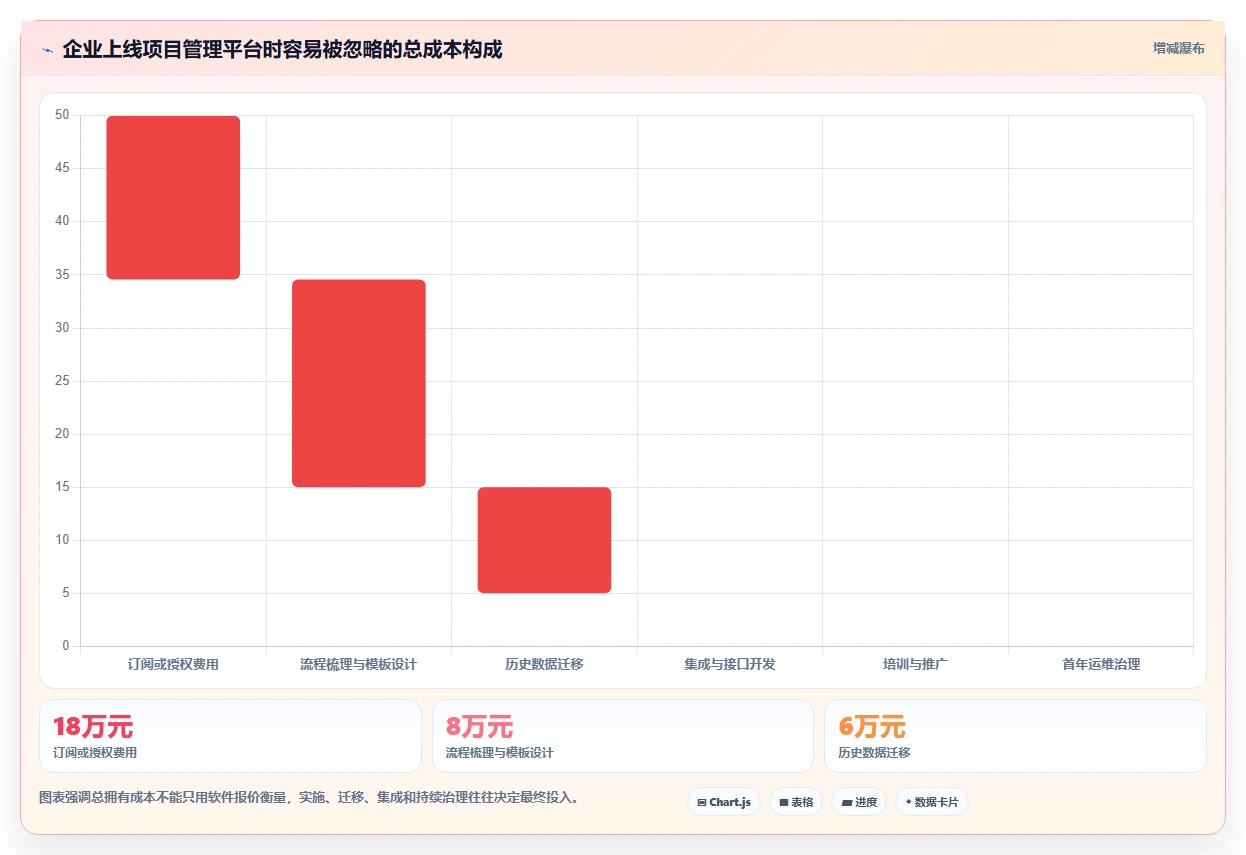Image resolution: width=1246 pixels, height=855 pixels.
Task: Click the 订阅或授权费用 axis label
Action: (173, 664)
